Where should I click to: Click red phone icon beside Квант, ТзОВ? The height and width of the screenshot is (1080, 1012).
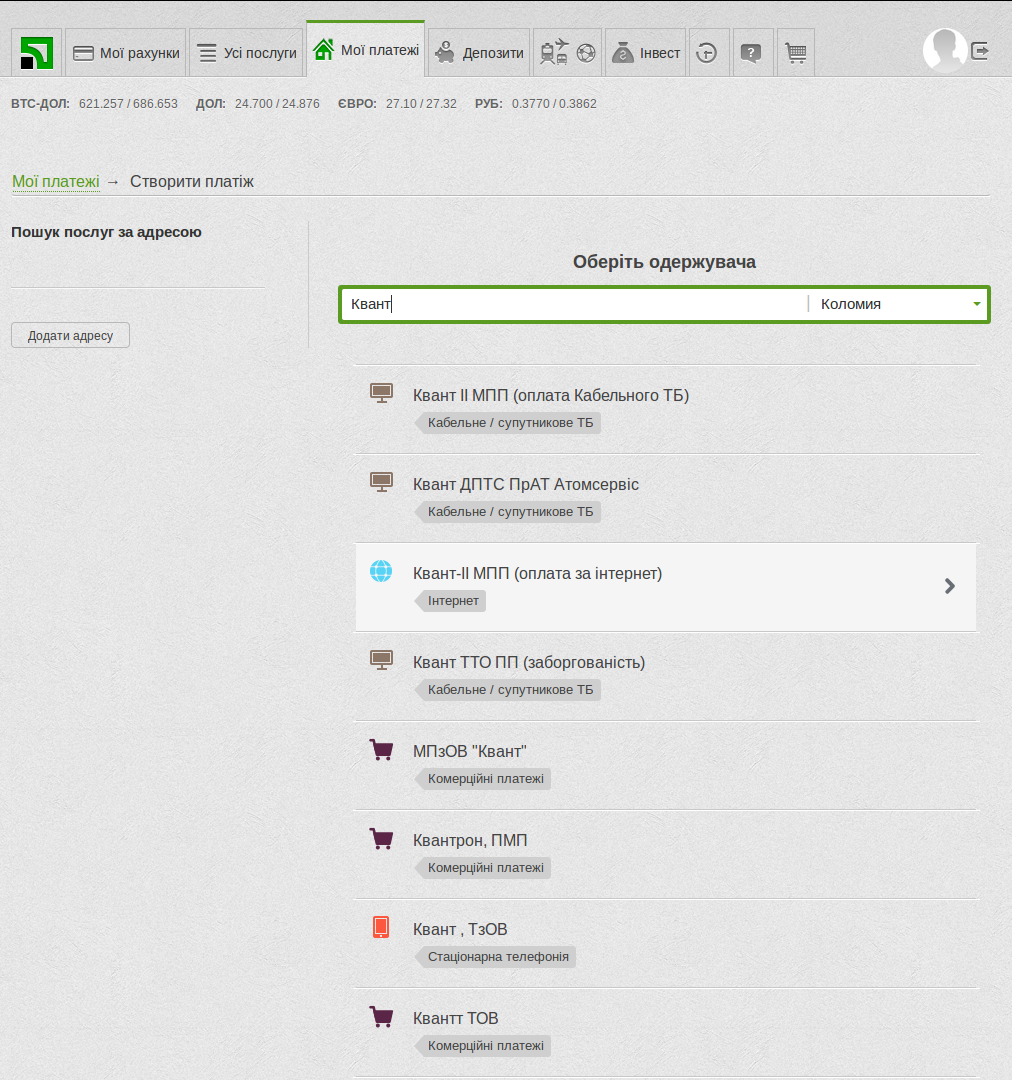381,928
